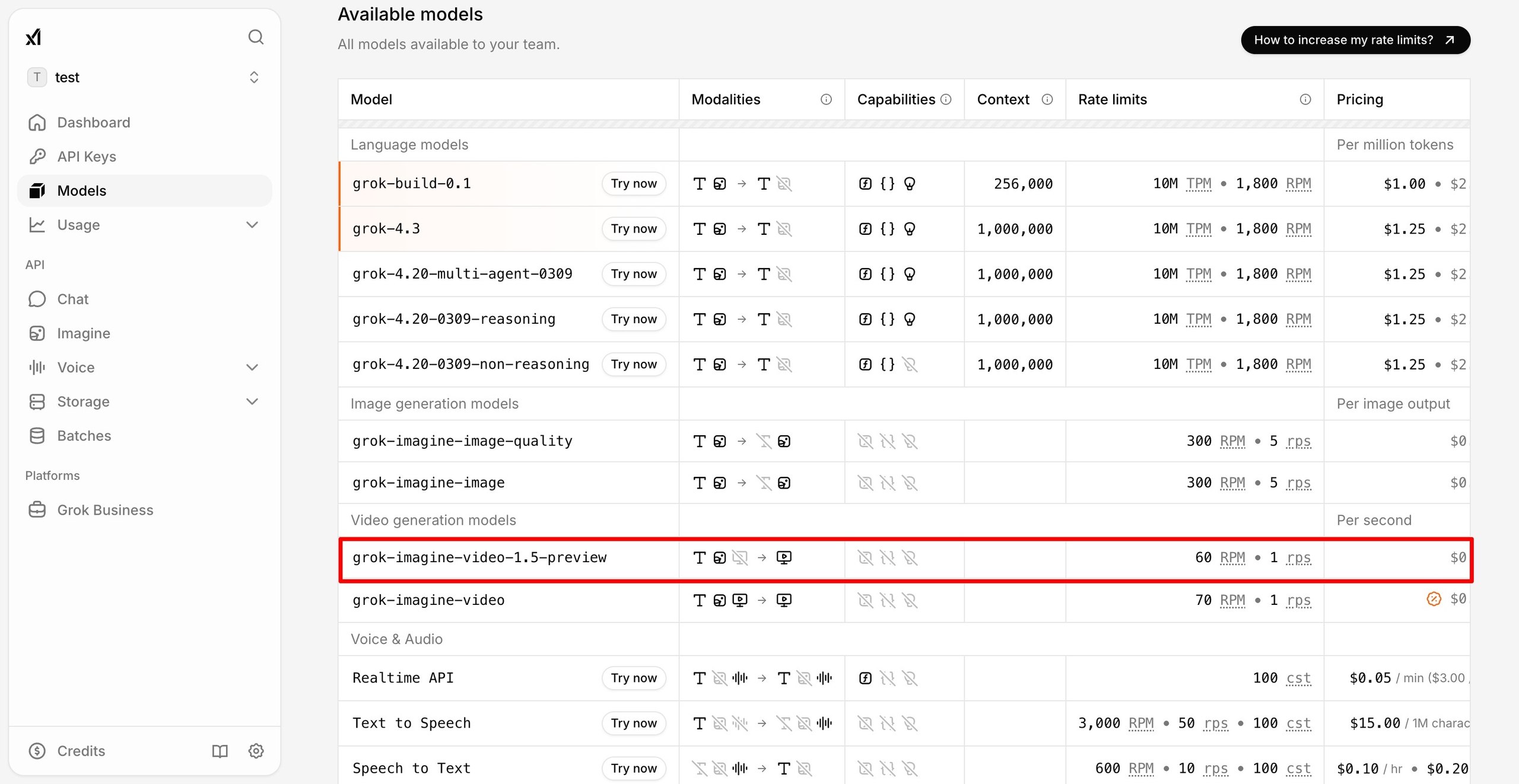This screenshot has width=1519, height=784.
Task: Click the Pricing column header
Action: (1359, 100)
